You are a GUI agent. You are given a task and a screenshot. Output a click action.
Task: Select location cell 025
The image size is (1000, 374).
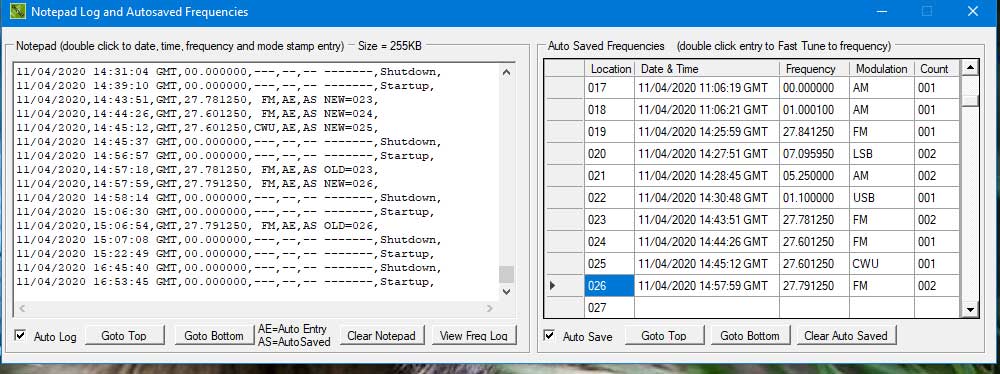[610, 264]
